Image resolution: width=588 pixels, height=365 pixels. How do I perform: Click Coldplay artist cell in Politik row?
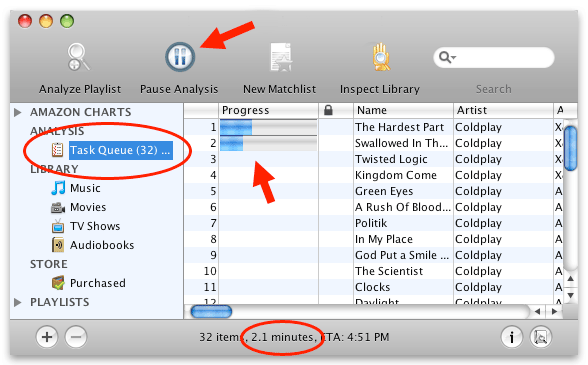pos(478,223)
